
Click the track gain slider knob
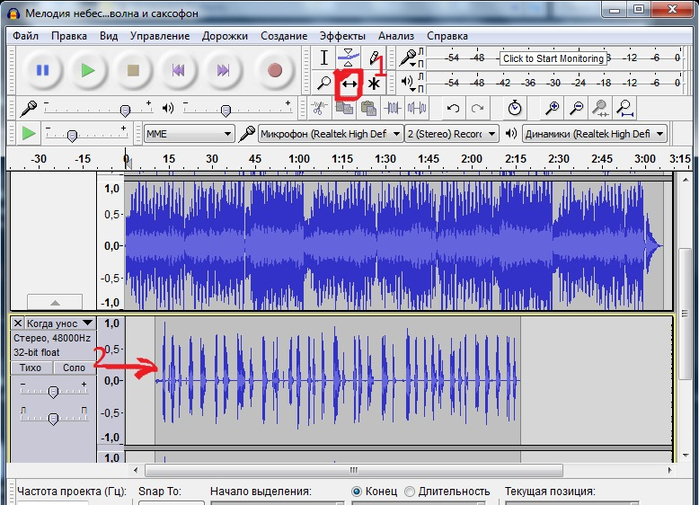click(x=53, y=392)
